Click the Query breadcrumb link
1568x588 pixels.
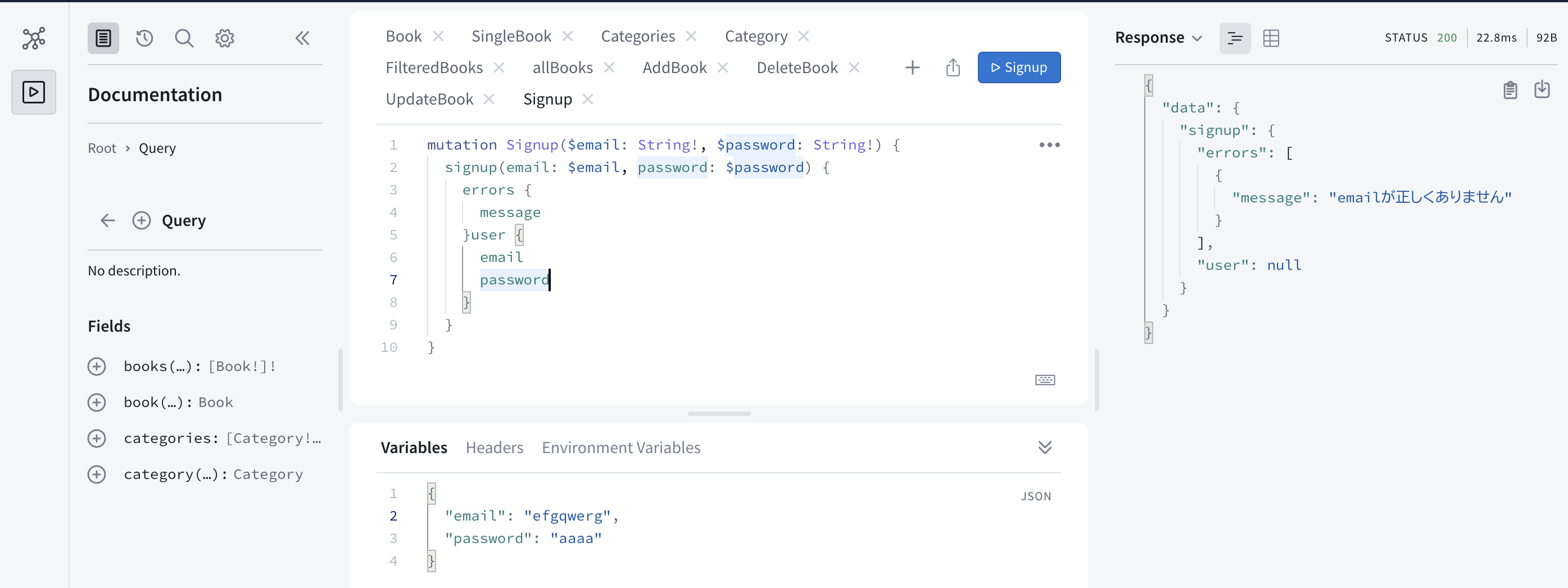click(157, 148)
